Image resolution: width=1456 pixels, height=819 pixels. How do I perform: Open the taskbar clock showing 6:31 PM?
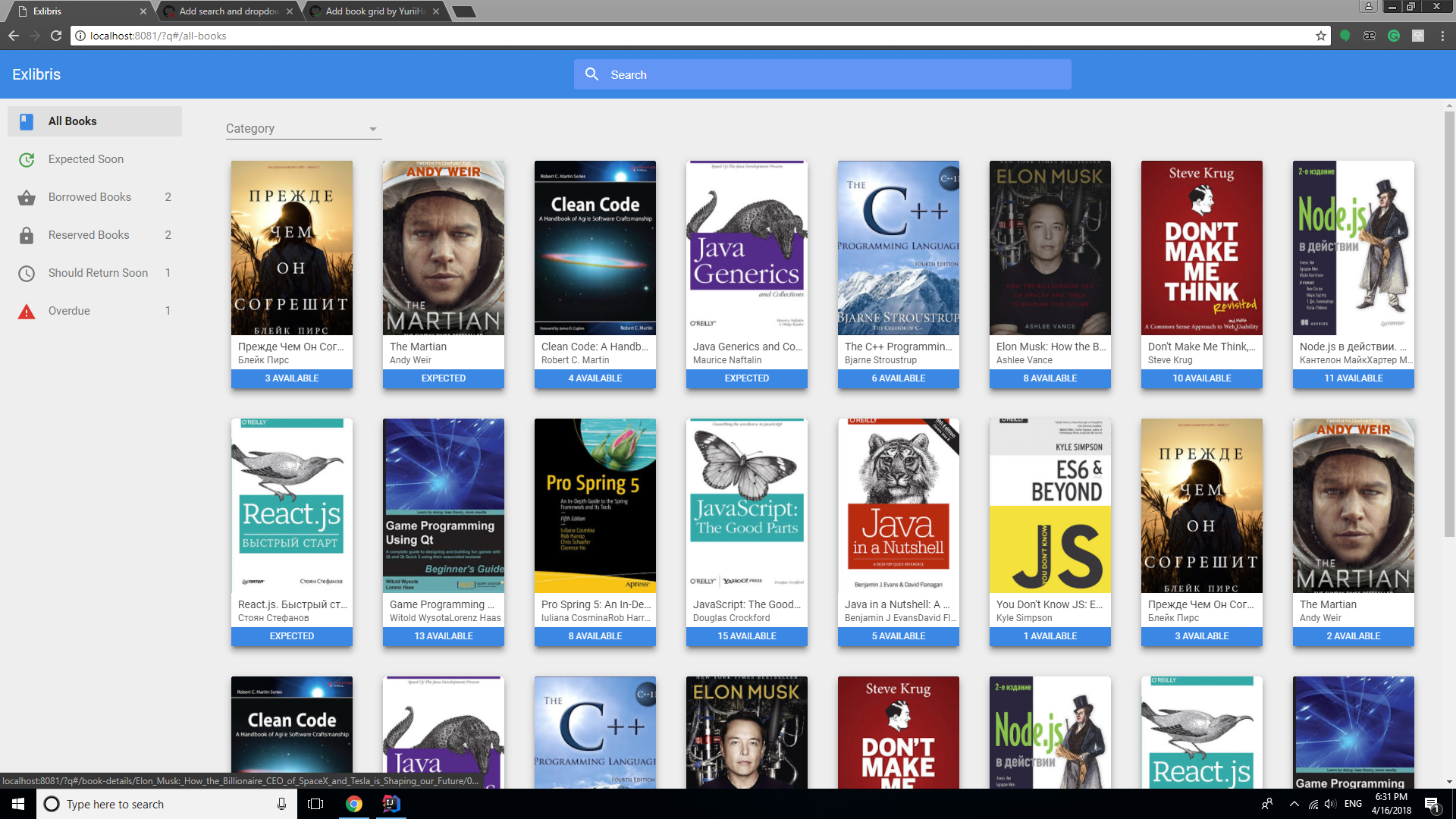(x=1392, y=804)
